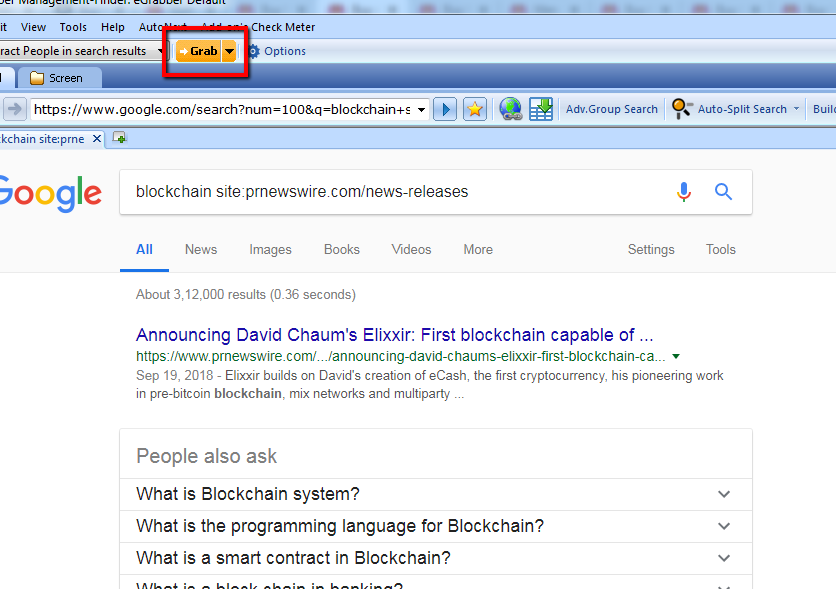
Task: Close the blockchain site:prne browser tab
Action: point(97,139)
